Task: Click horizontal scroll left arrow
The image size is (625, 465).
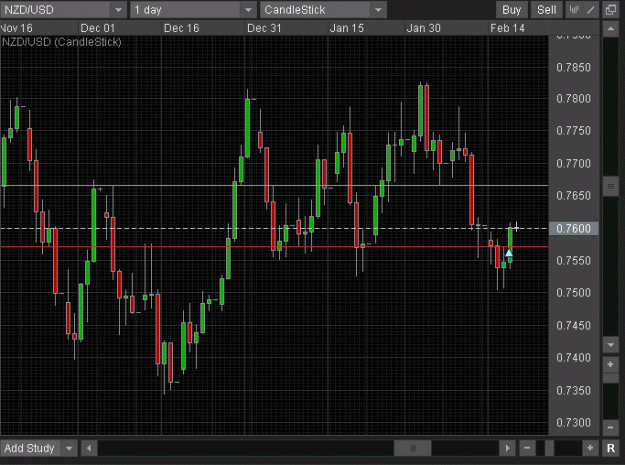Action: click(x=89, y=448)
